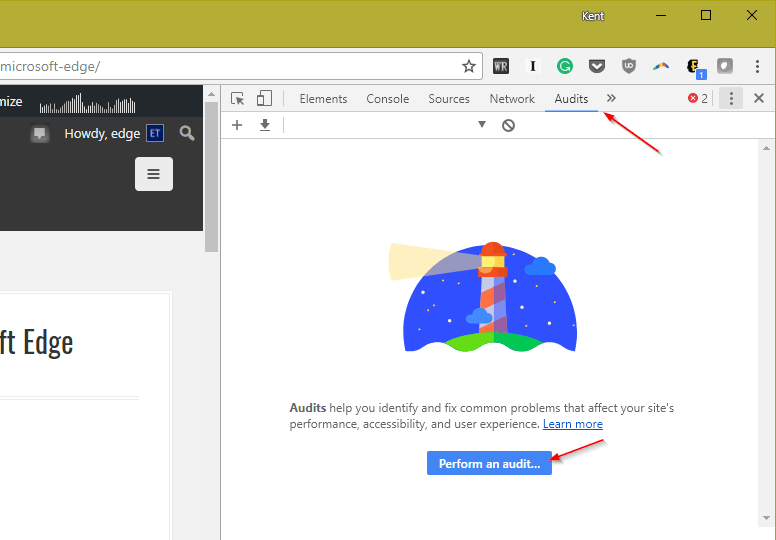Open the Sources tab

point(449,99)
